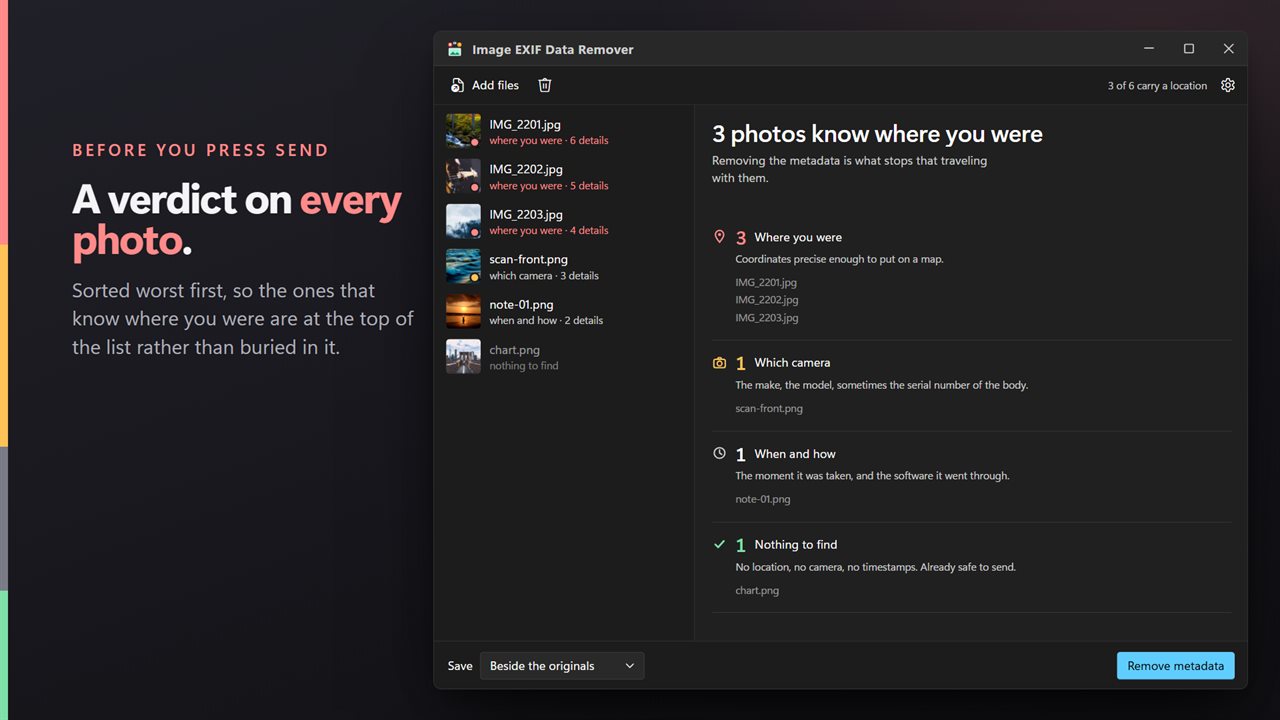Click which camera · 3 details text

544,276
